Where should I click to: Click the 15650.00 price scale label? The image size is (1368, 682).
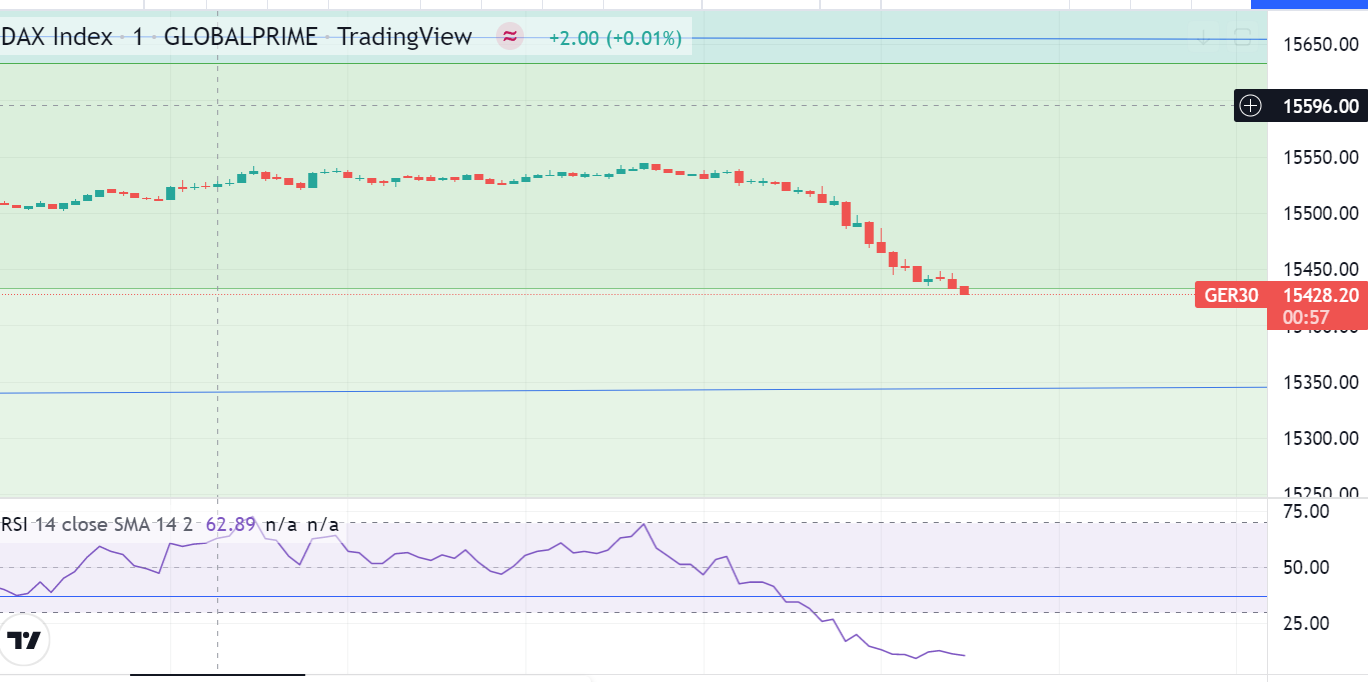[1320, 44]
